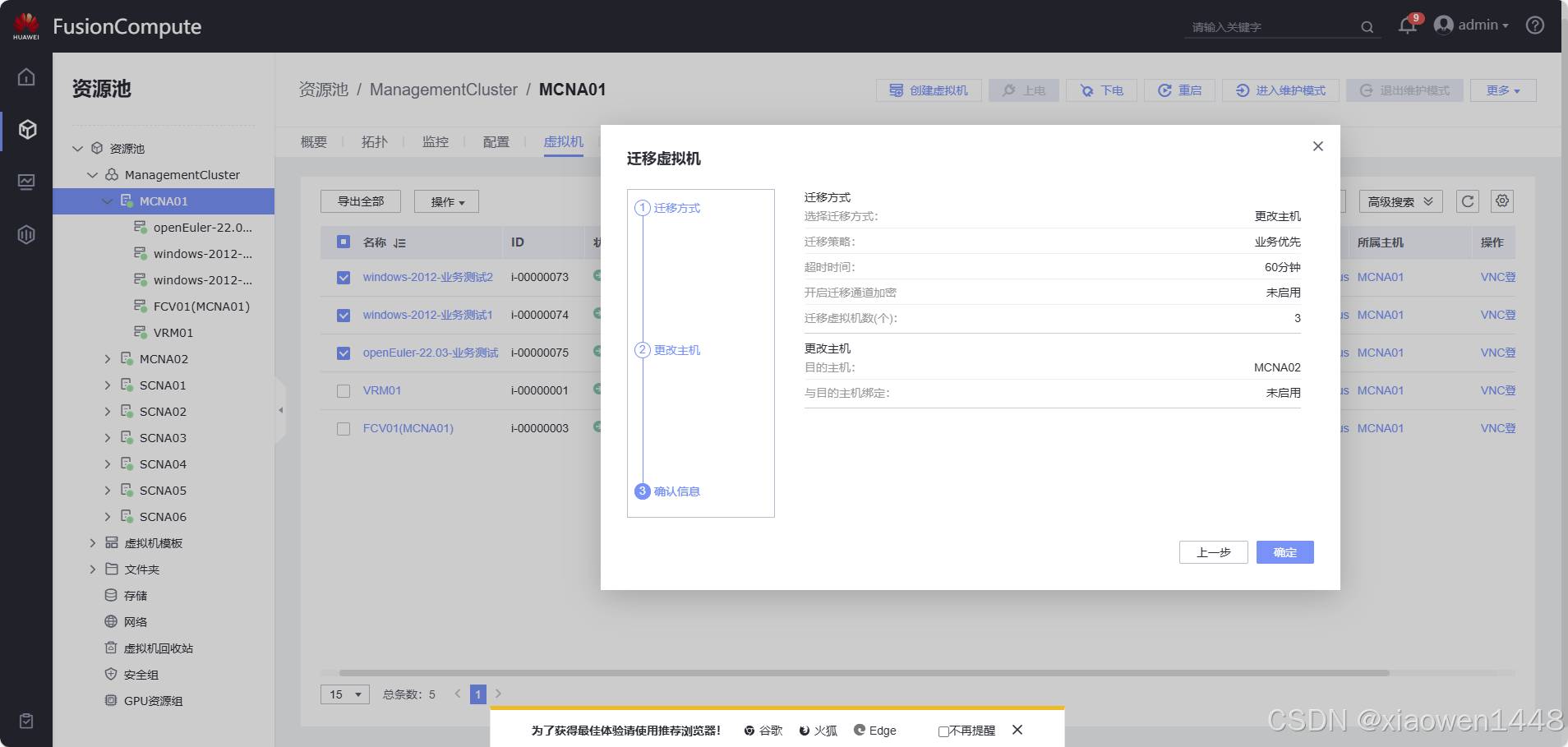Viewport: 1568px width, 747px height.
Task: Click the shield security icon in sidebar
Action: (26, 235)
